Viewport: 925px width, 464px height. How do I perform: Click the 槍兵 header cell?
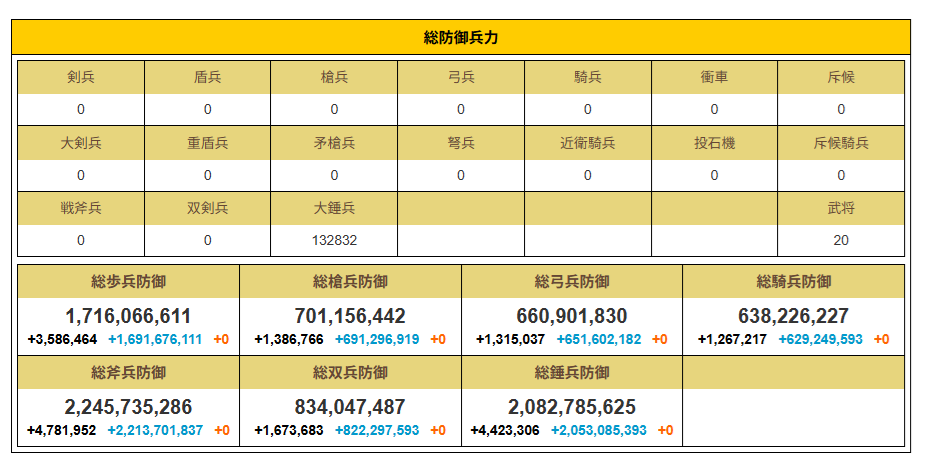(x=334, y=77)
